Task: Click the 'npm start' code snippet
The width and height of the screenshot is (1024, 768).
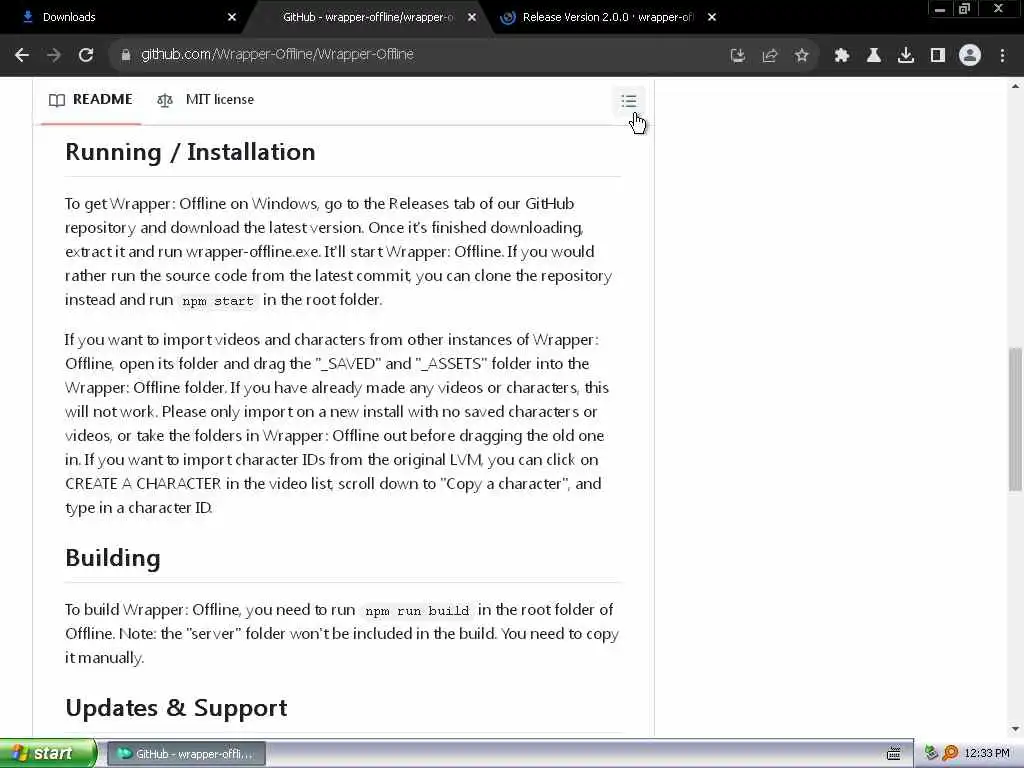Action: pos(217,301)
